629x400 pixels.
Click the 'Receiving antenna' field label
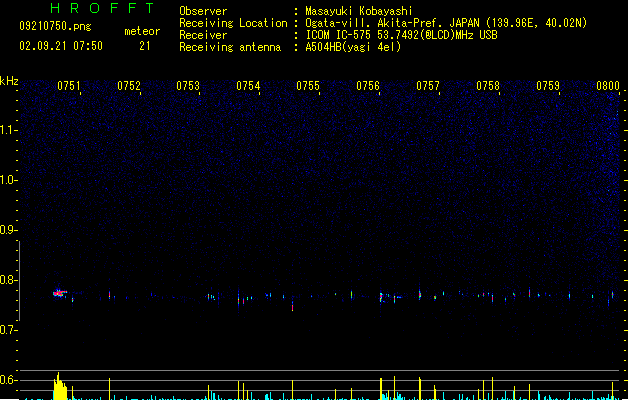click(230, 47)
